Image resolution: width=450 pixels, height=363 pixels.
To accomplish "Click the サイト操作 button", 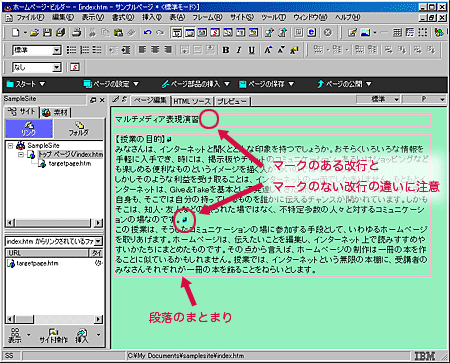I will (x=53, y=335).
